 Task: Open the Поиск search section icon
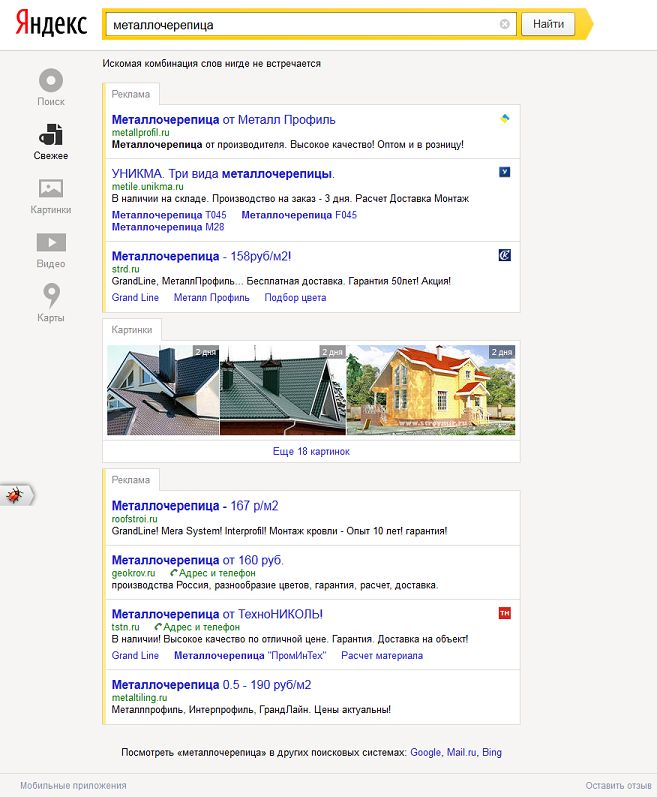tap(51, 80)
